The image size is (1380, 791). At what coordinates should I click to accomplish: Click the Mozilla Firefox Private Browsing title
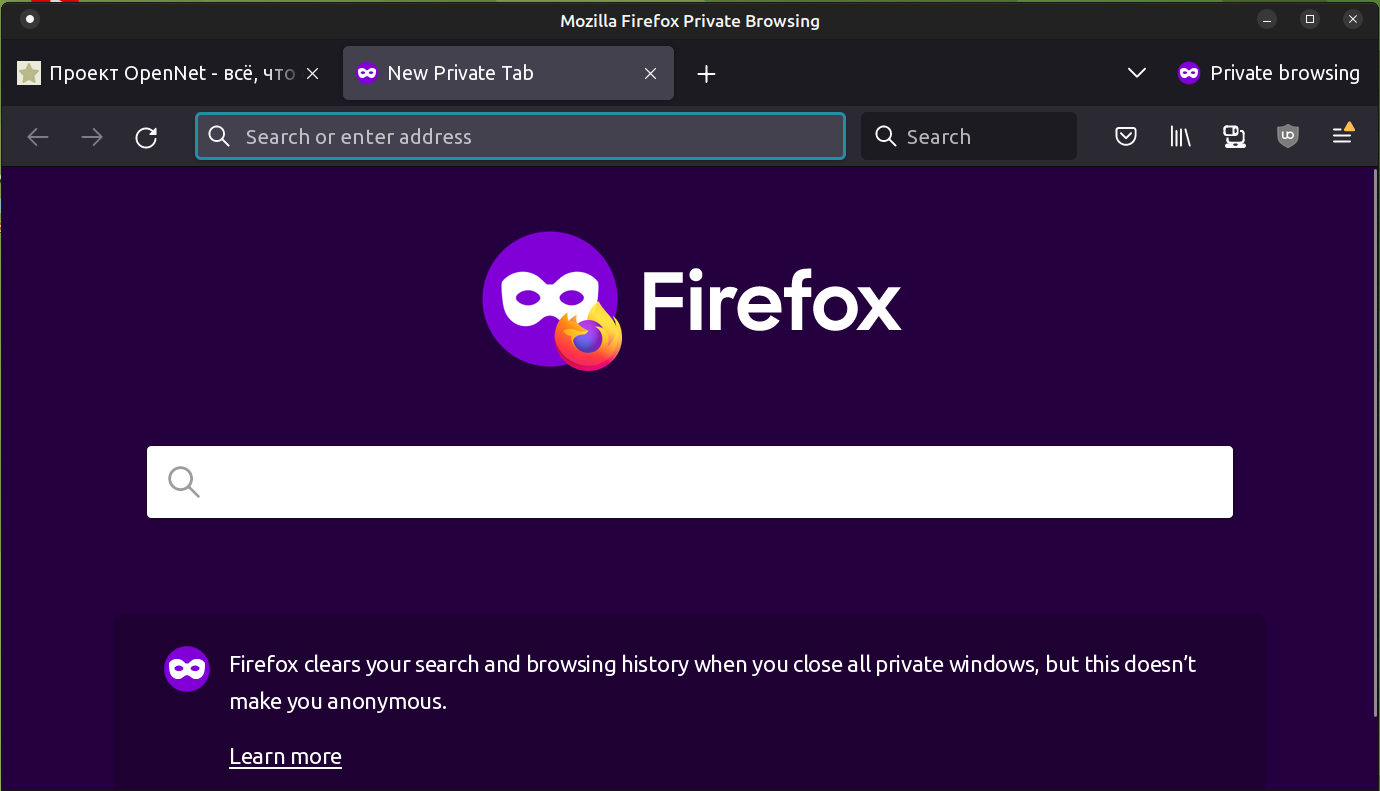(x=690, y=21)
